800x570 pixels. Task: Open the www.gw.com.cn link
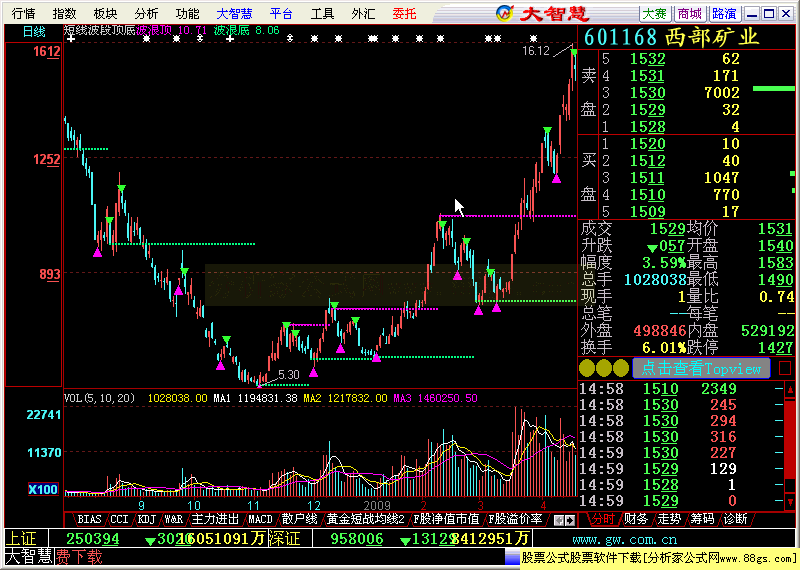click(x=624, y=539)
